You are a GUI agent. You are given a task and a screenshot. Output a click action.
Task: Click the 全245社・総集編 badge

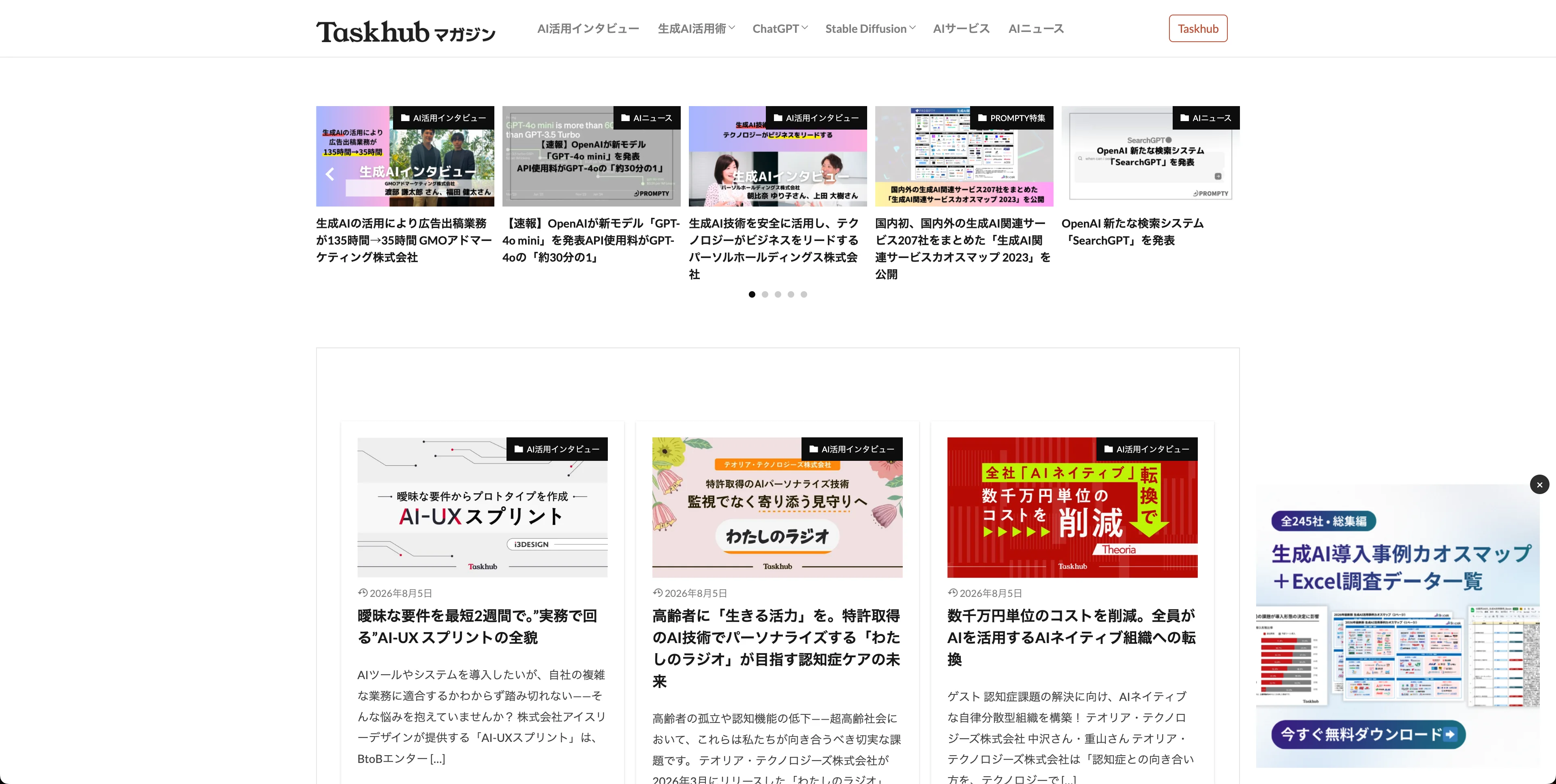[x=1323, y=521]
